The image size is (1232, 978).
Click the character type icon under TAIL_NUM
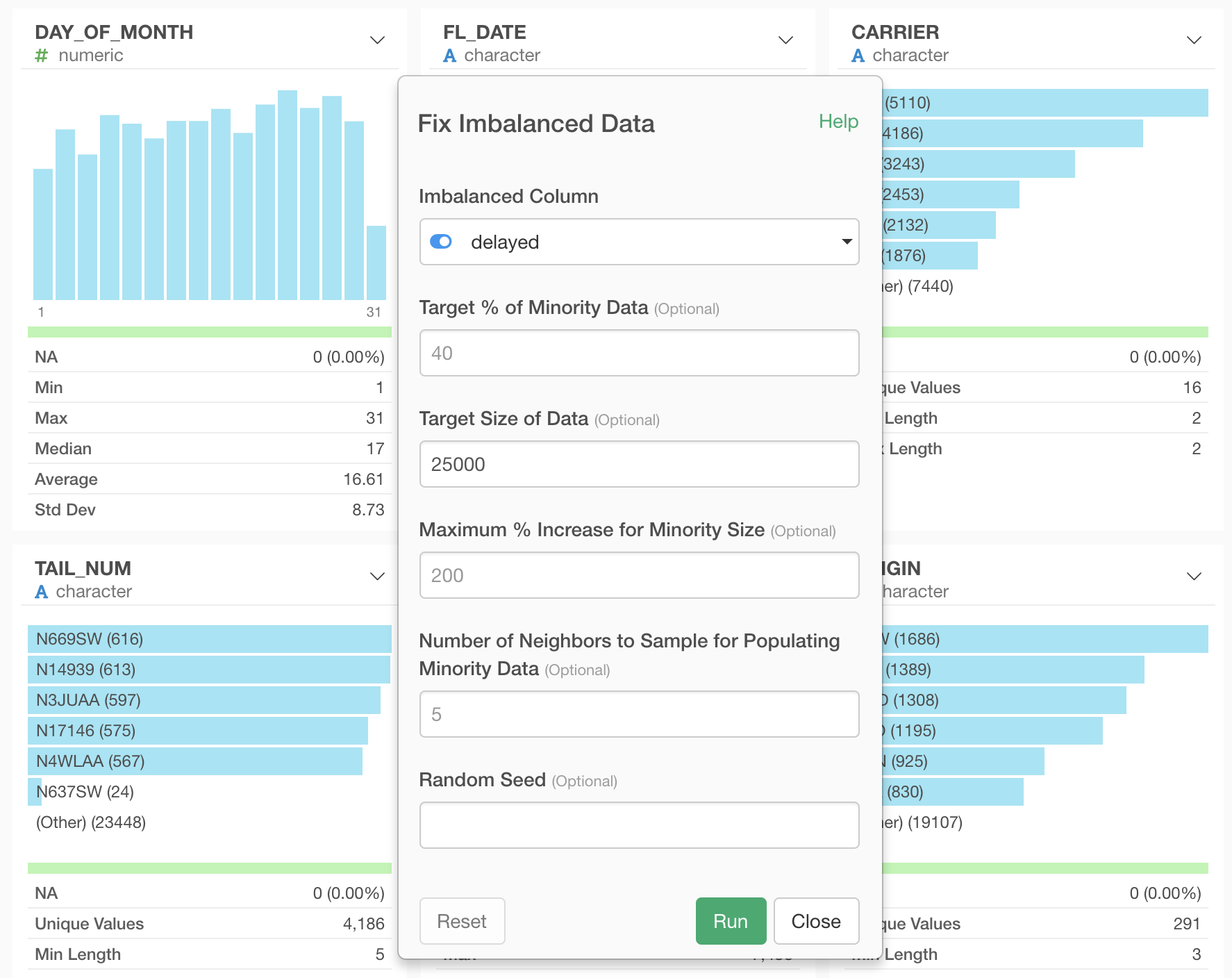pos(42,592)
